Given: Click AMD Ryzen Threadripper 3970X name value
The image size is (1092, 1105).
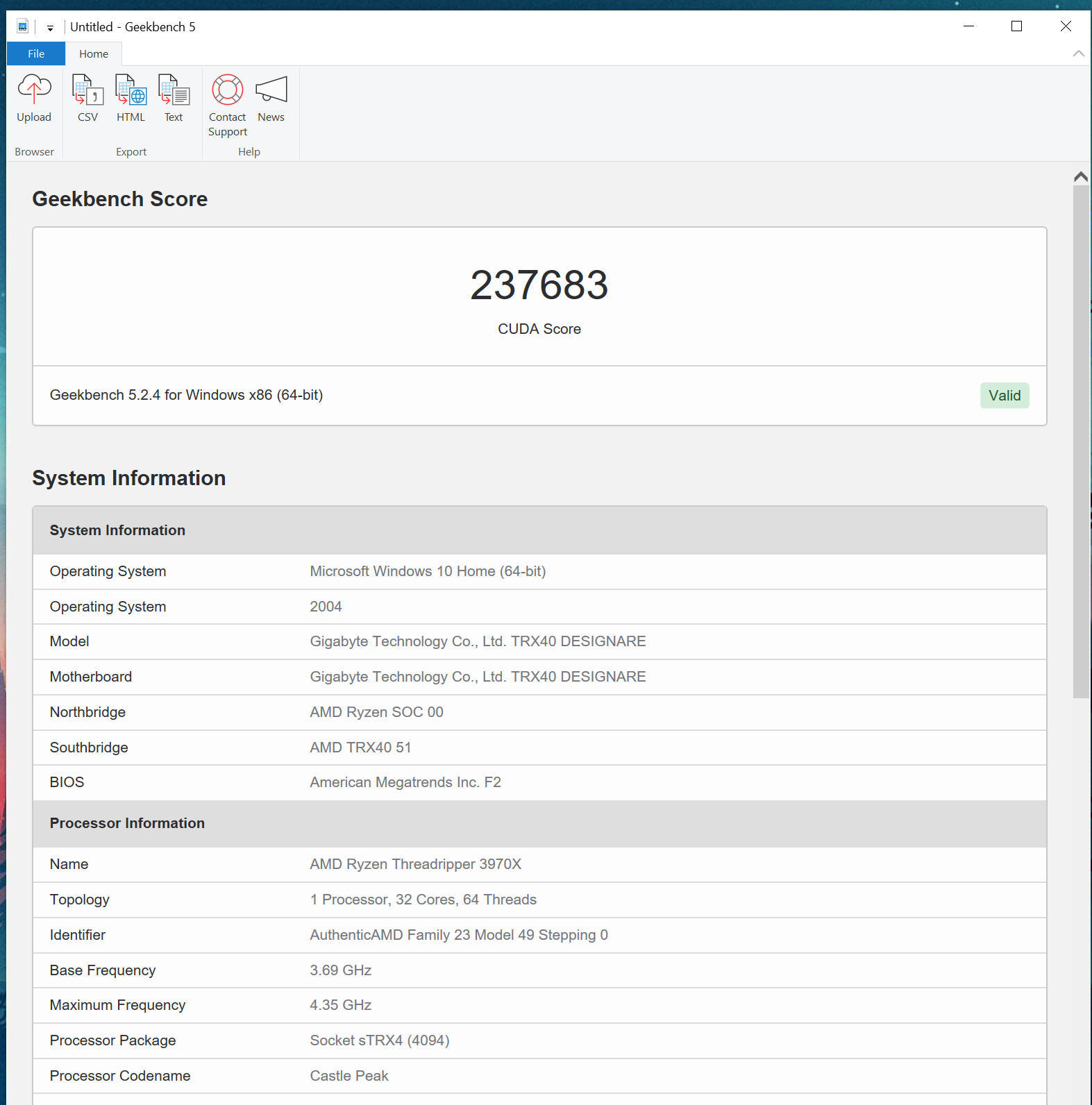Looking at the screenshot, I should click(x=415, y=864).
